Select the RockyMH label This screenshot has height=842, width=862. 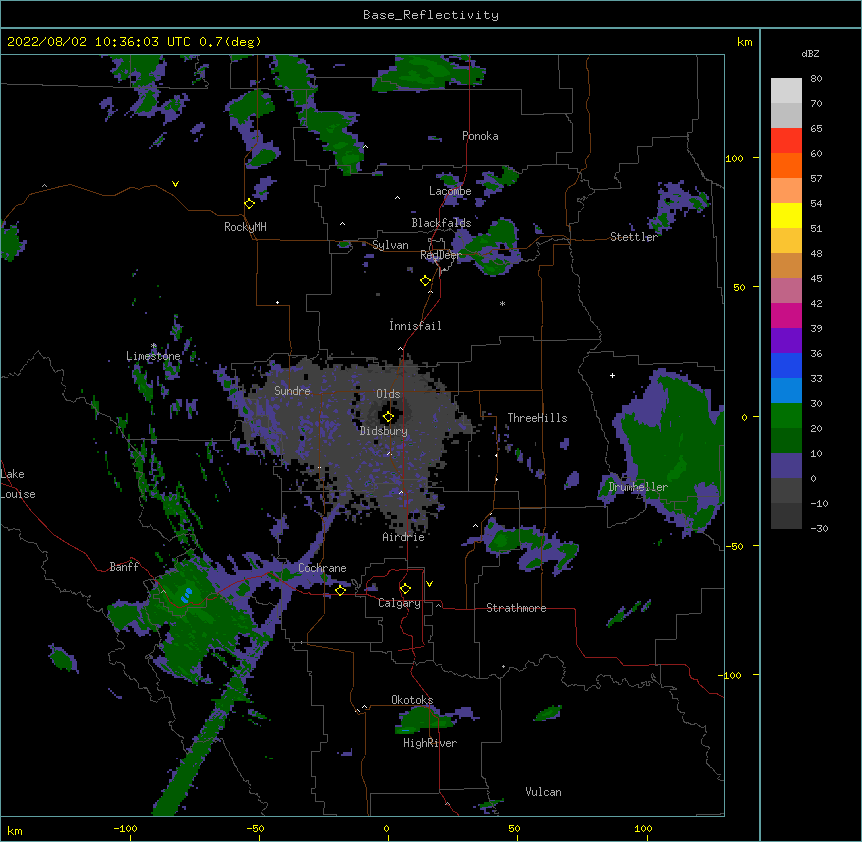click(245, 227)
